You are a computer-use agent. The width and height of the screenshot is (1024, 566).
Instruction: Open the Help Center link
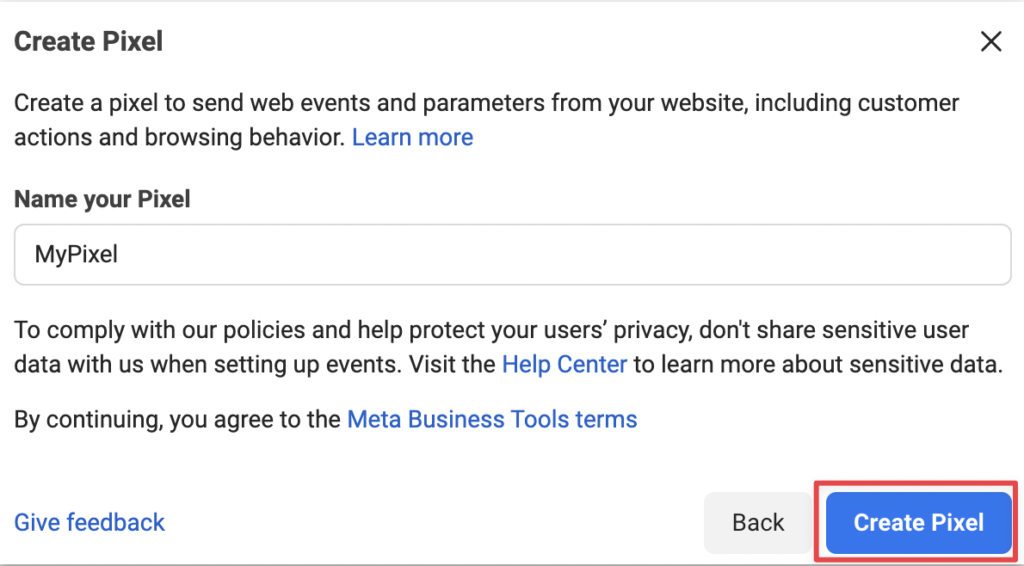[564, 364]
